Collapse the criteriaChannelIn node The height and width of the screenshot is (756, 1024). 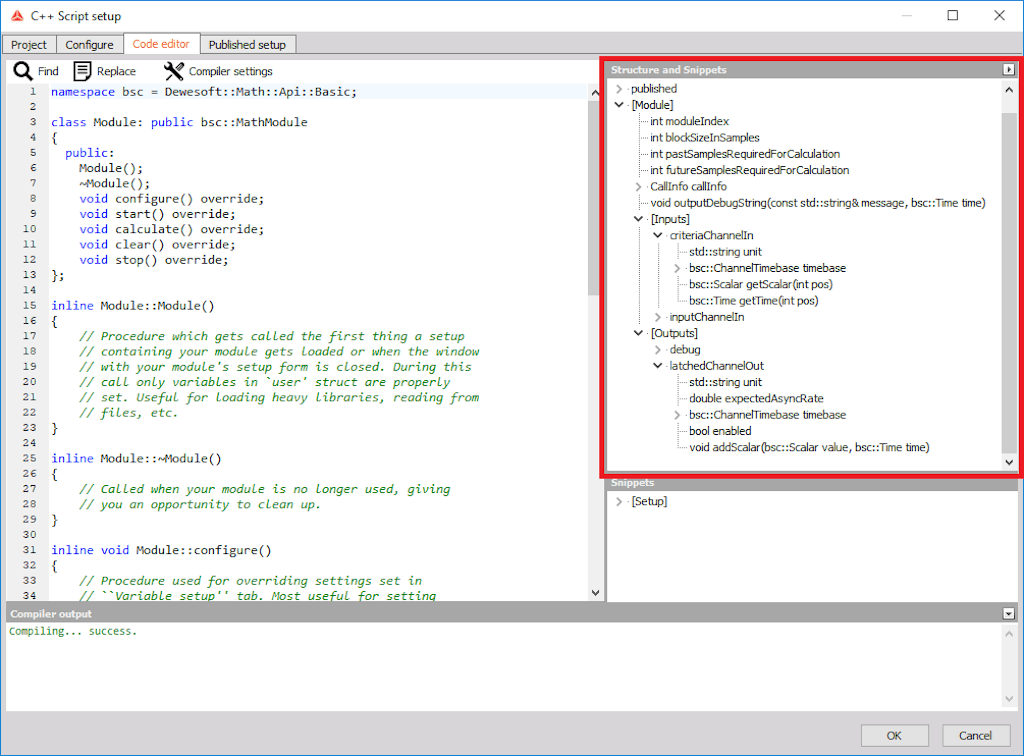point(658,235)
